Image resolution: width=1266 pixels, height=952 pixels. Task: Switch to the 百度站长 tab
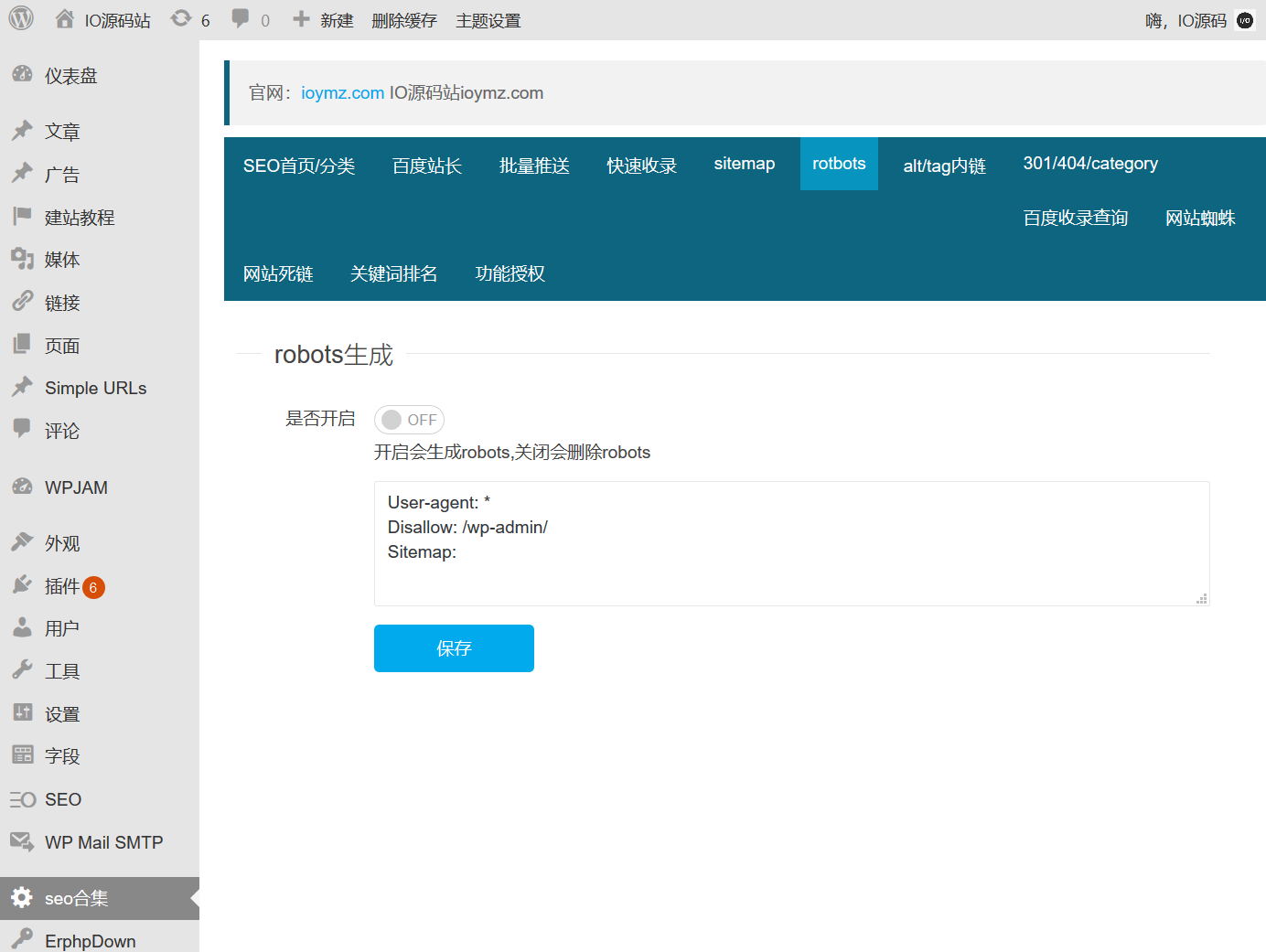coord(426,166)
